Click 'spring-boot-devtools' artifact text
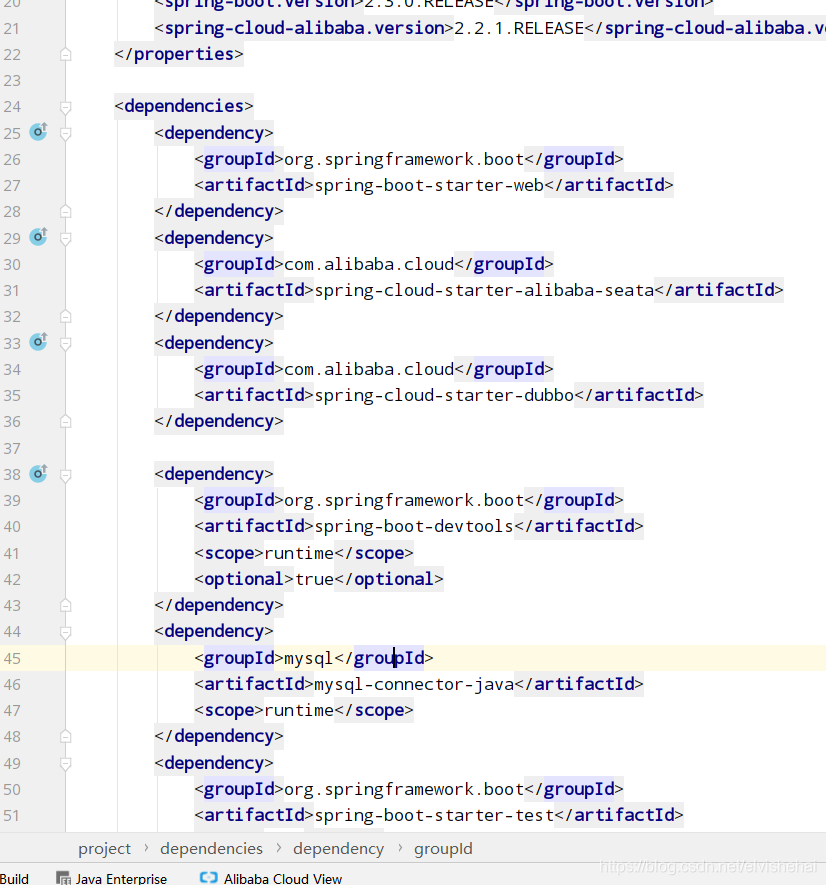 tap(414, 526)
